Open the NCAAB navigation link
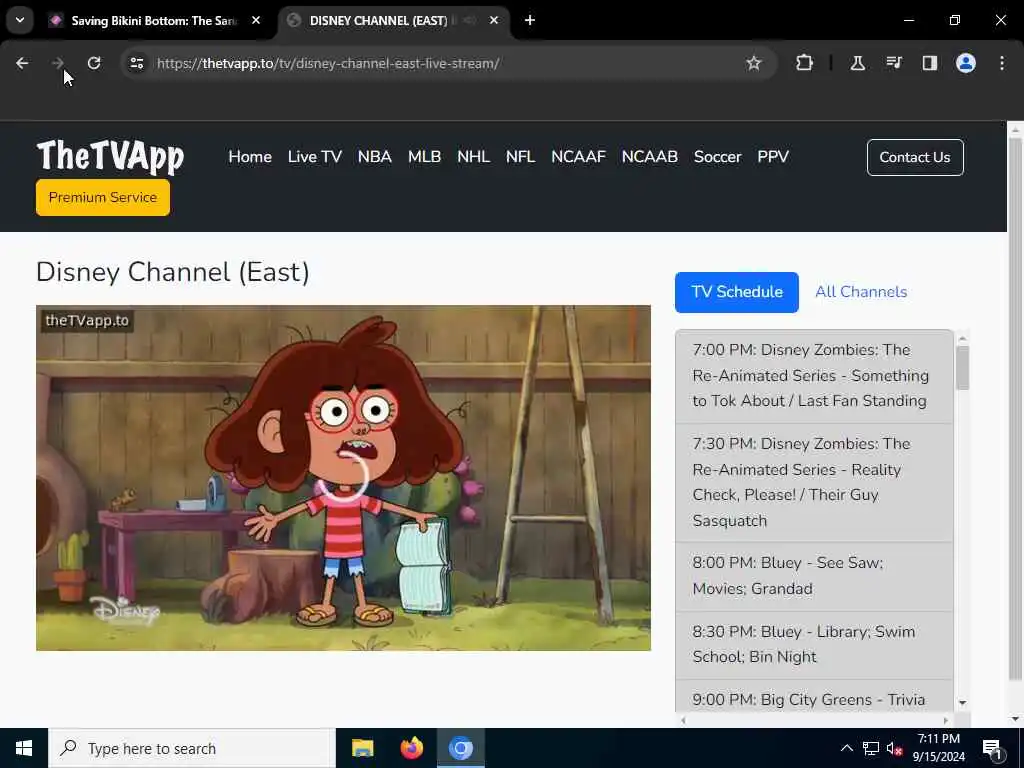 coord(650,157)
